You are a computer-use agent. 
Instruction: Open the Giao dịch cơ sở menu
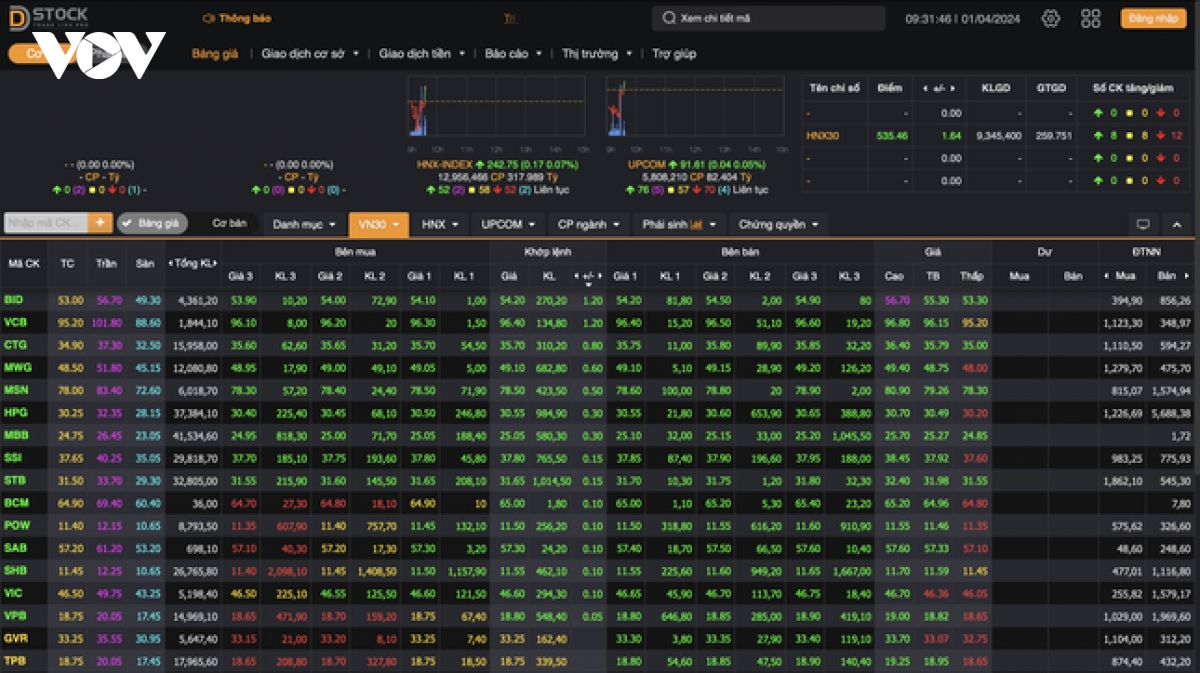[310, 53]
